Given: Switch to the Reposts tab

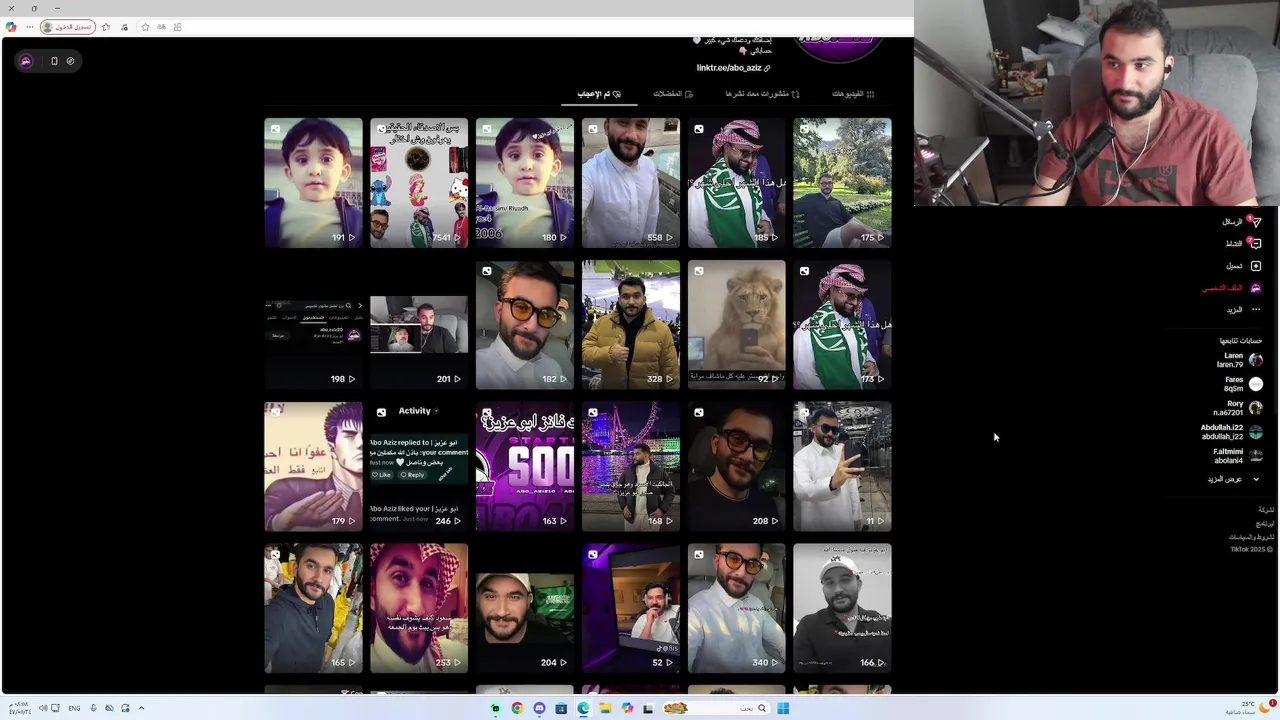Looking at the screenshot, I should click(763, 94).
